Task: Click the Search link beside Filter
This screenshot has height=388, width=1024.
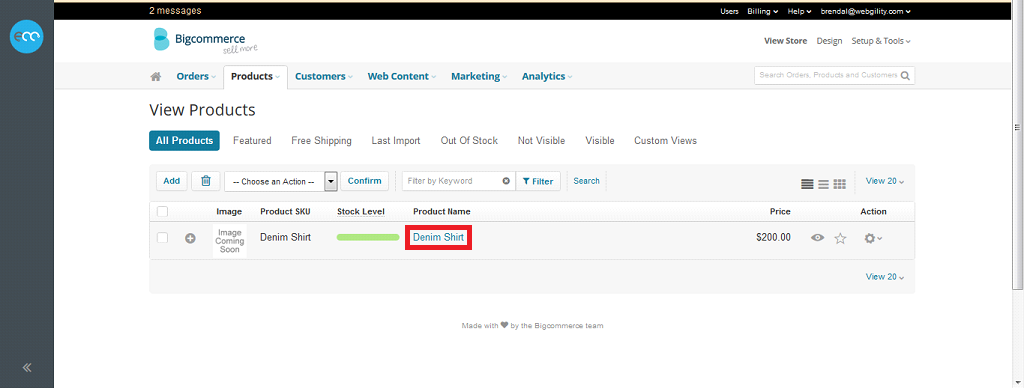Action: coord(586,181)
